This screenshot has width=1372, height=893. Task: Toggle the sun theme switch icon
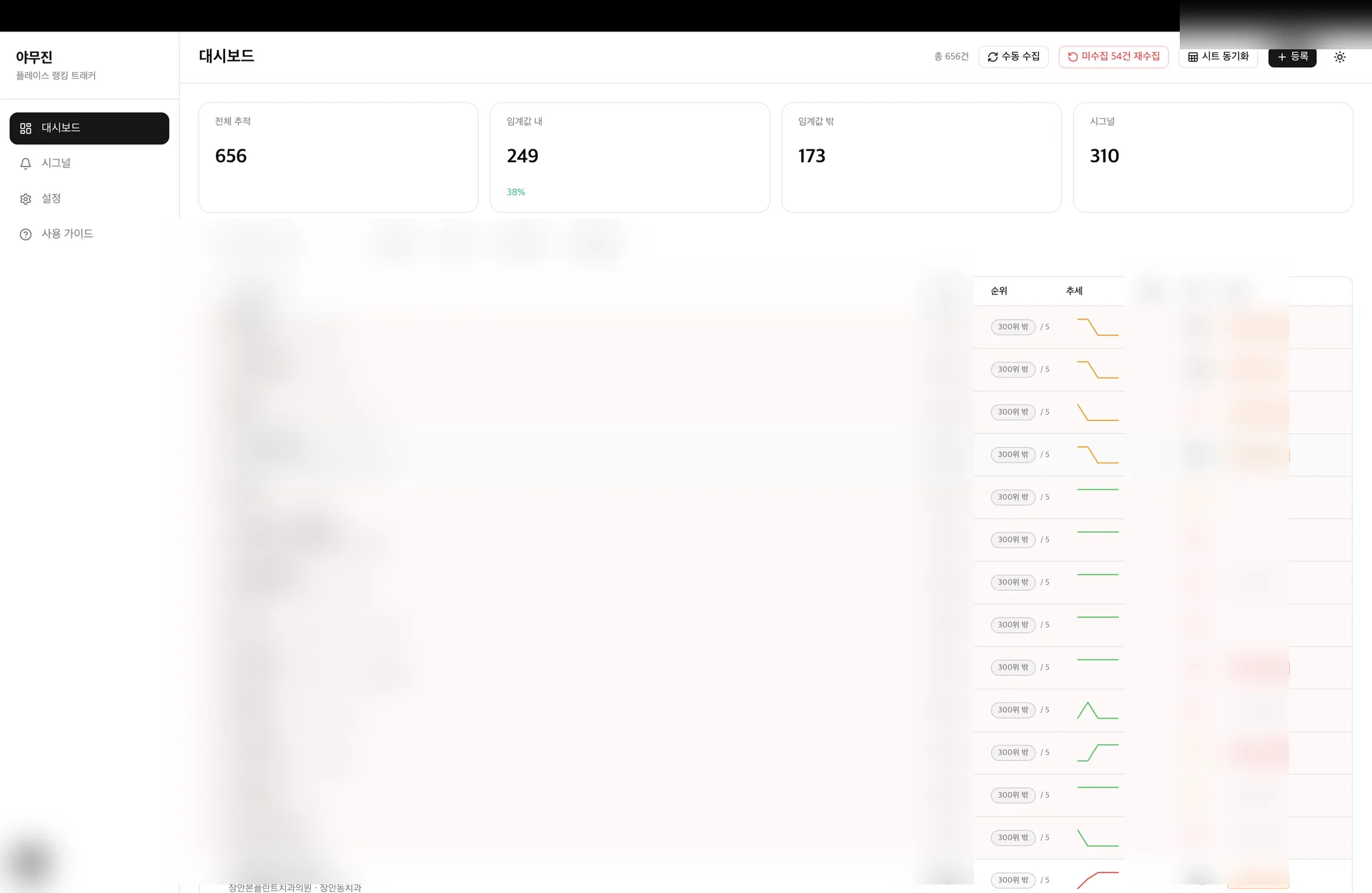tap(1339, 57)
